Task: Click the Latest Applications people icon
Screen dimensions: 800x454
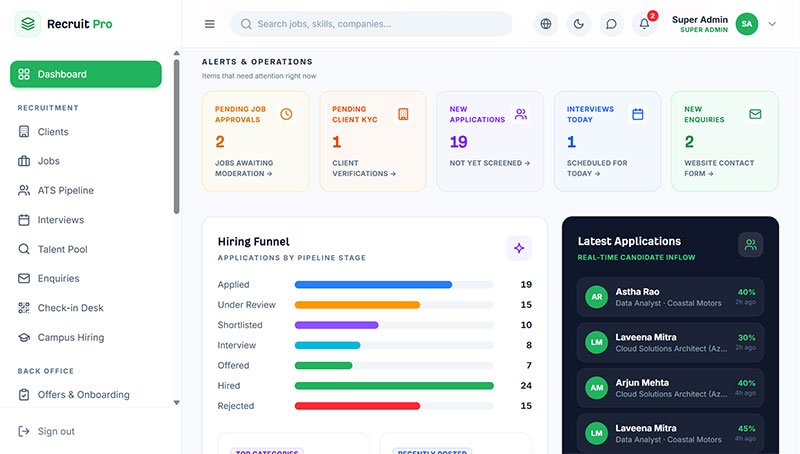Action: click(x=751, y=245)
